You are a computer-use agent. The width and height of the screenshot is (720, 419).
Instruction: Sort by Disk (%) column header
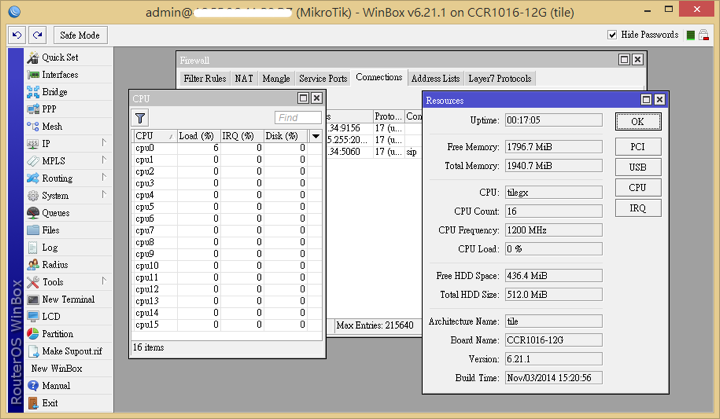click(286, 136)
